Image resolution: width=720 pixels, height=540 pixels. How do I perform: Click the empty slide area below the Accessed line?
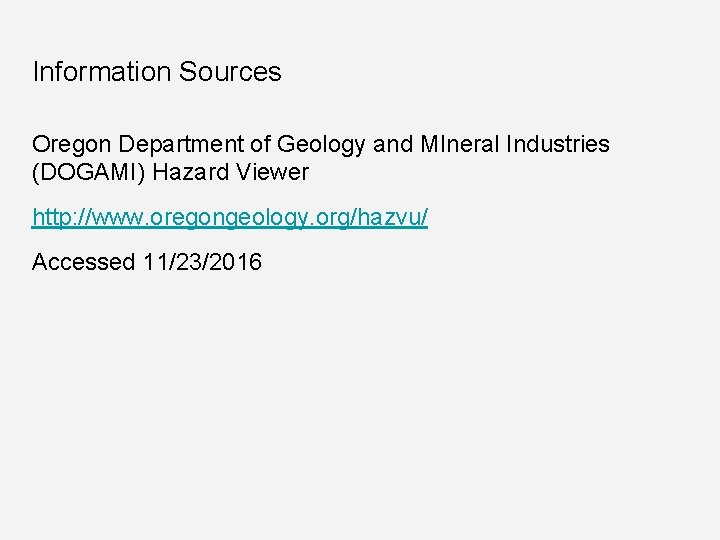(x=360, y=400)
